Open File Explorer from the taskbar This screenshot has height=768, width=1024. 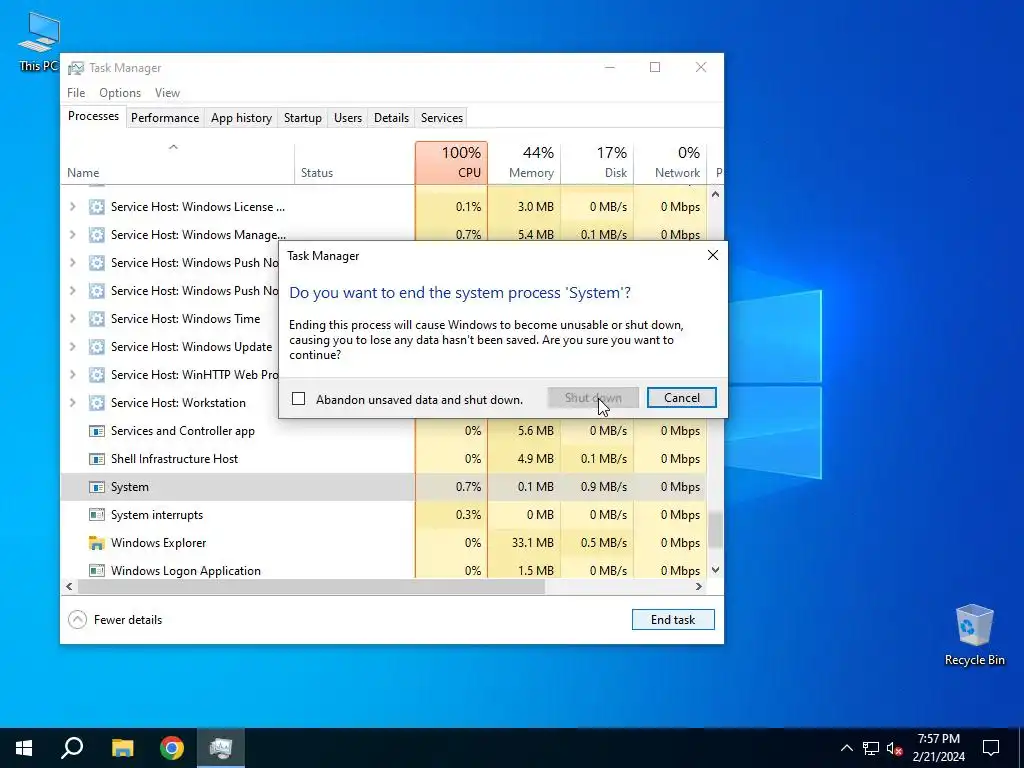[122, 748]
